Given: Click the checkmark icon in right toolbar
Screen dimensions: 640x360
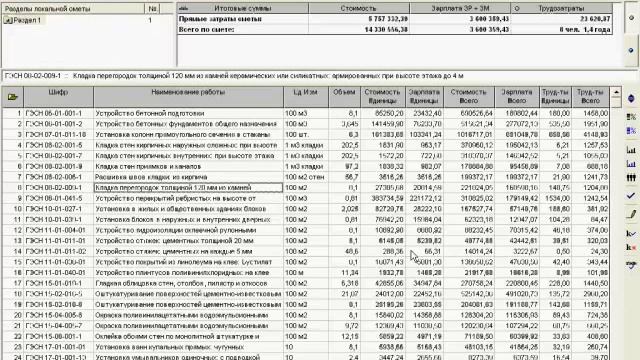Looking at the screenshot, I should [x=631, y=196].
